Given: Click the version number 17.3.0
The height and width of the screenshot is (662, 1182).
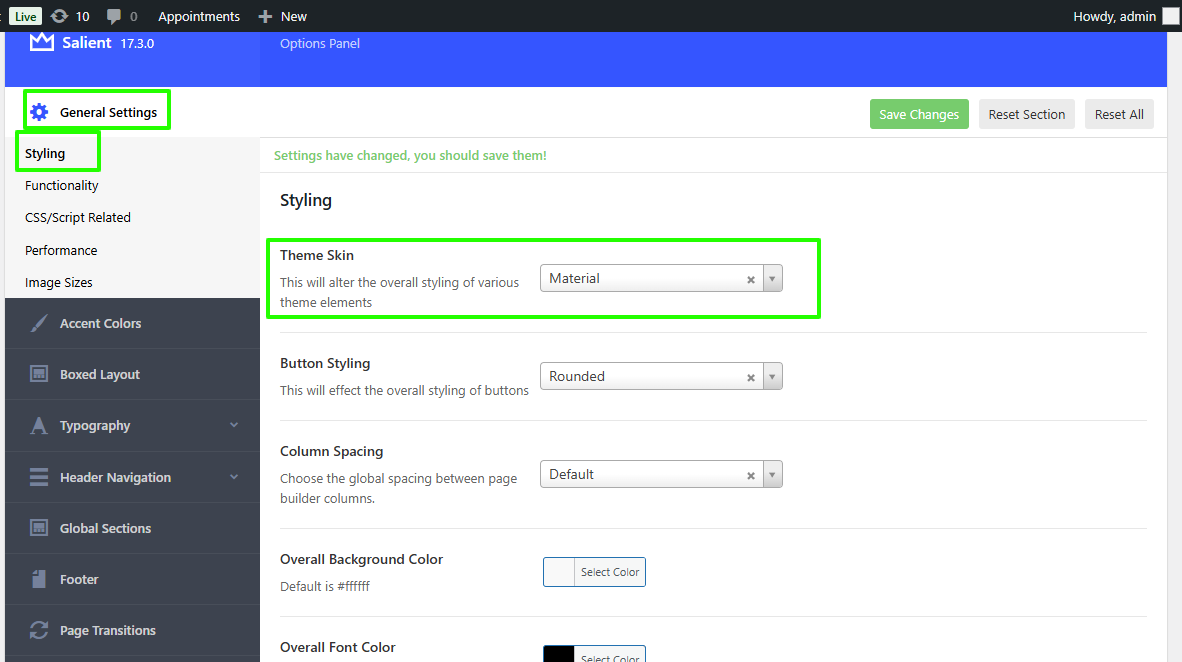Looking at the screenshot, I should coord(137,44).
